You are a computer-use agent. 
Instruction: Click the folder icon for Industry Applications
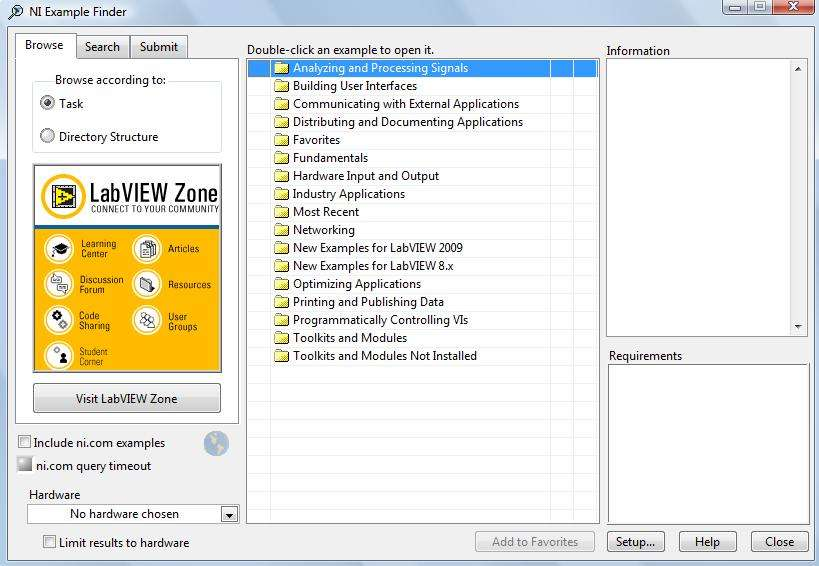282,194
